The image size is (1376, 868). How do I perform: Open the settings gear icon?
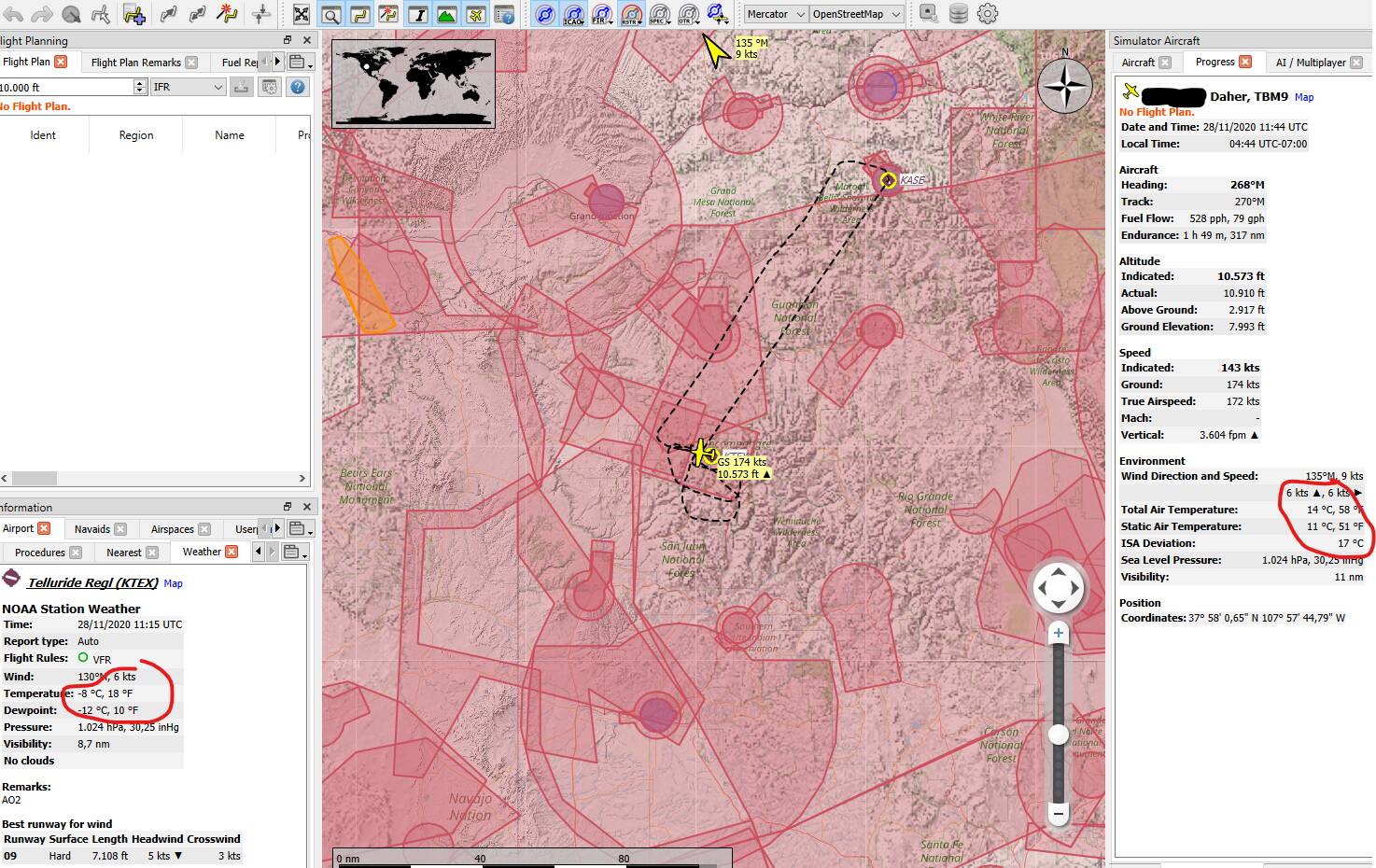[x=987, y=14]
